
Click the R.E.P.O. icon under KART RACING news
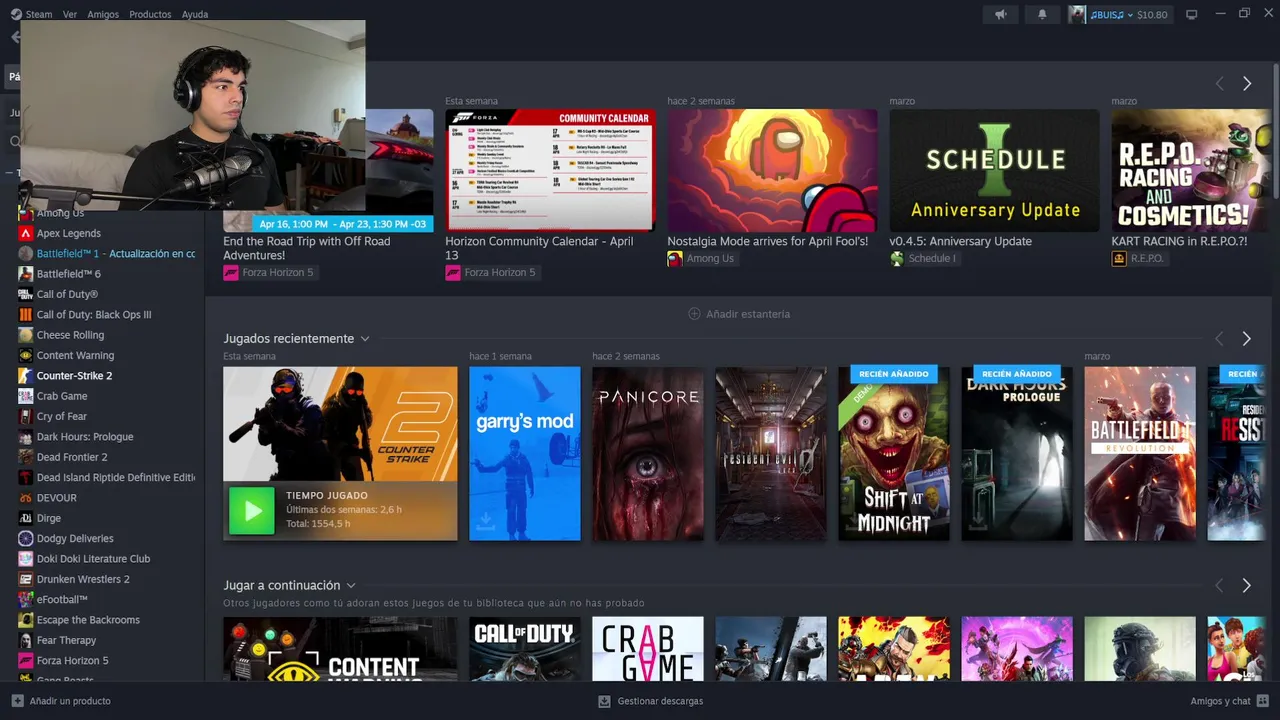(x=1119, y=258)
